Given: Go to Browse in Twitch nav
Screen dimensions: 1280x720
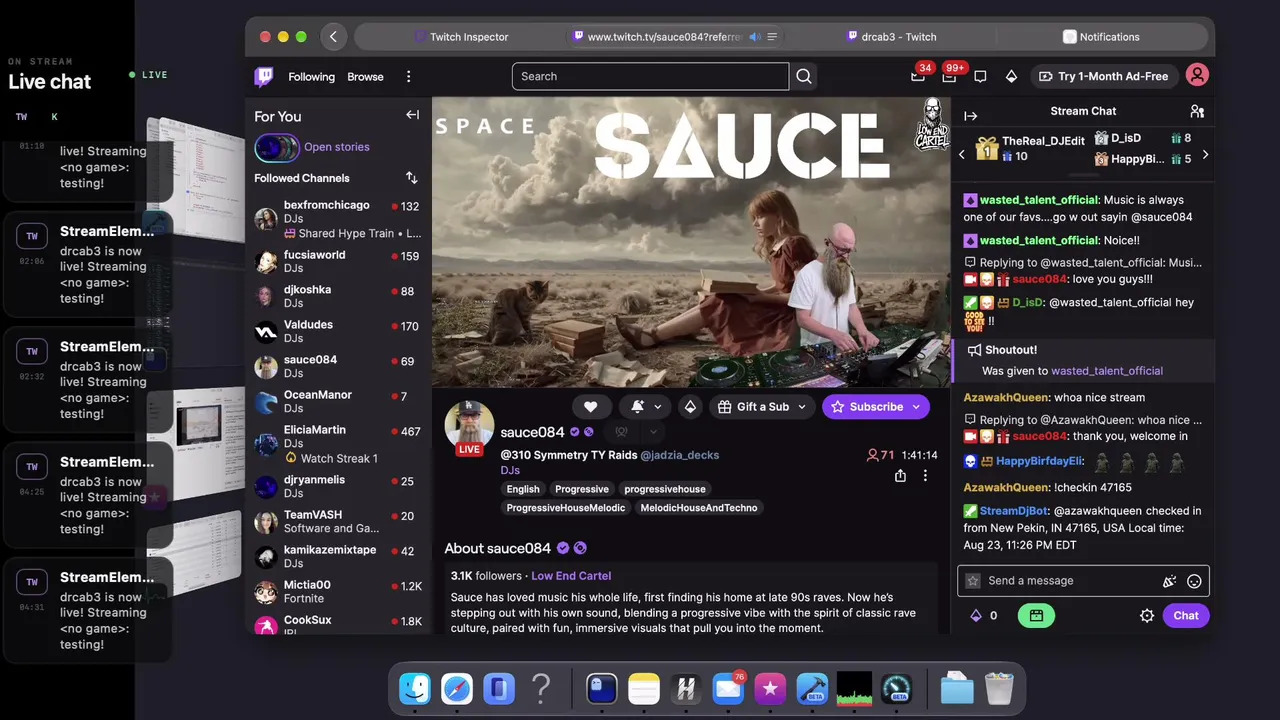Looking at the screenshot, I should point(365,77).
